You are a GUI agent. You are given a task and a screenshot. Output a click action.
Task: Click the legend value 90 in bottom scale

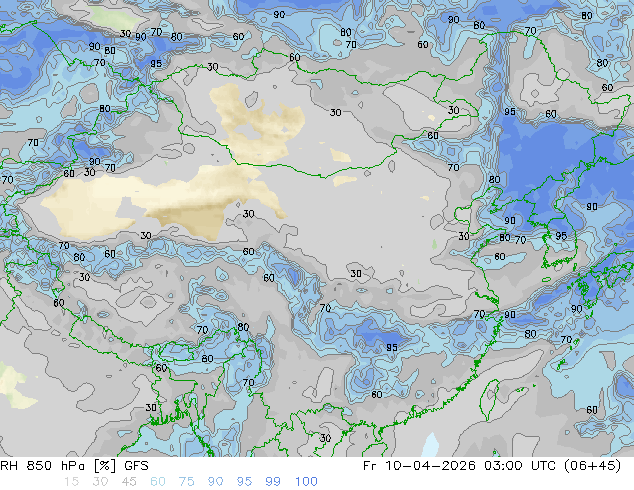pyautogui.click(x=215, y=482)
